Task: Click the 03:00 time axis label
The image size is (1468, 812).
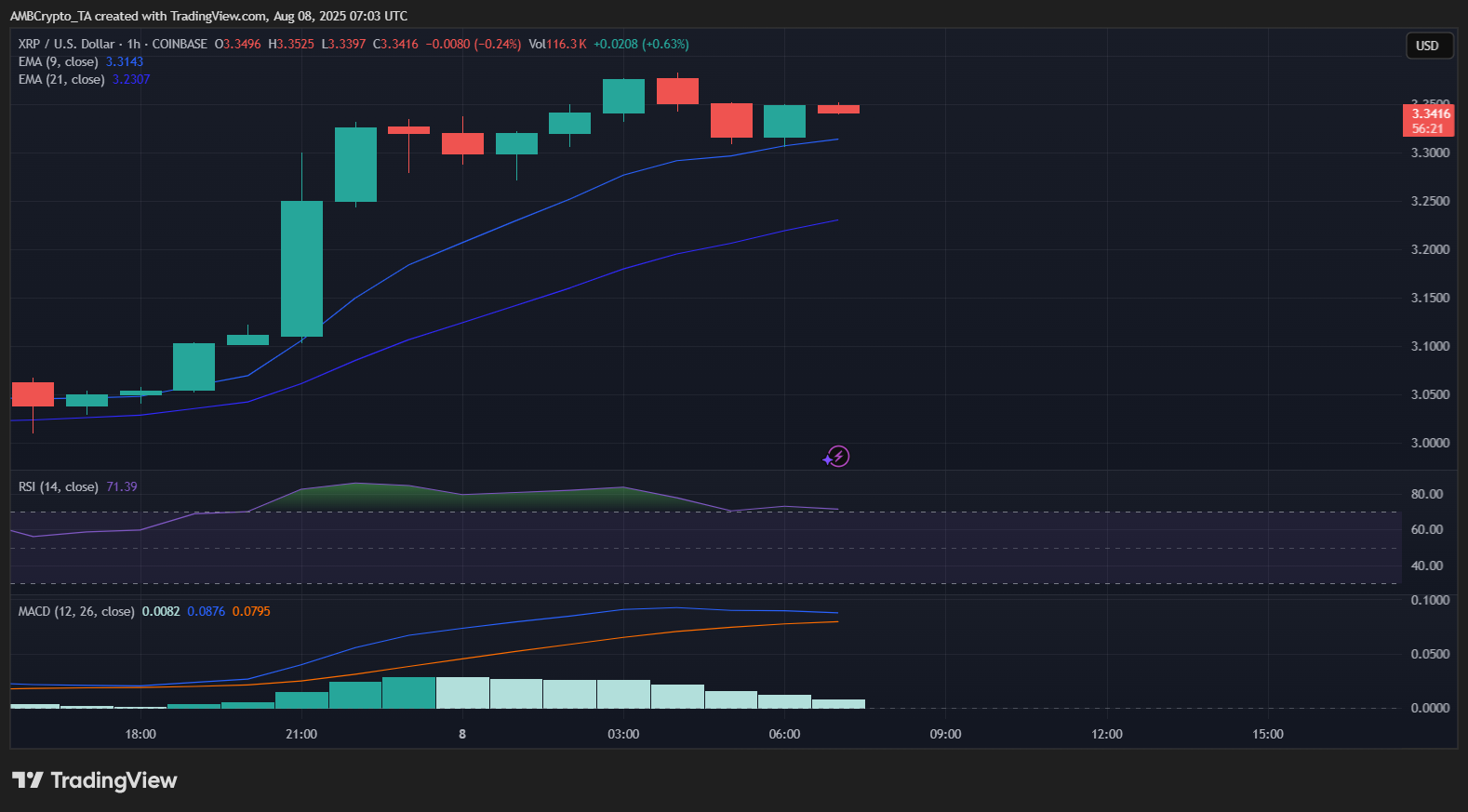Action: pos(623,734)
